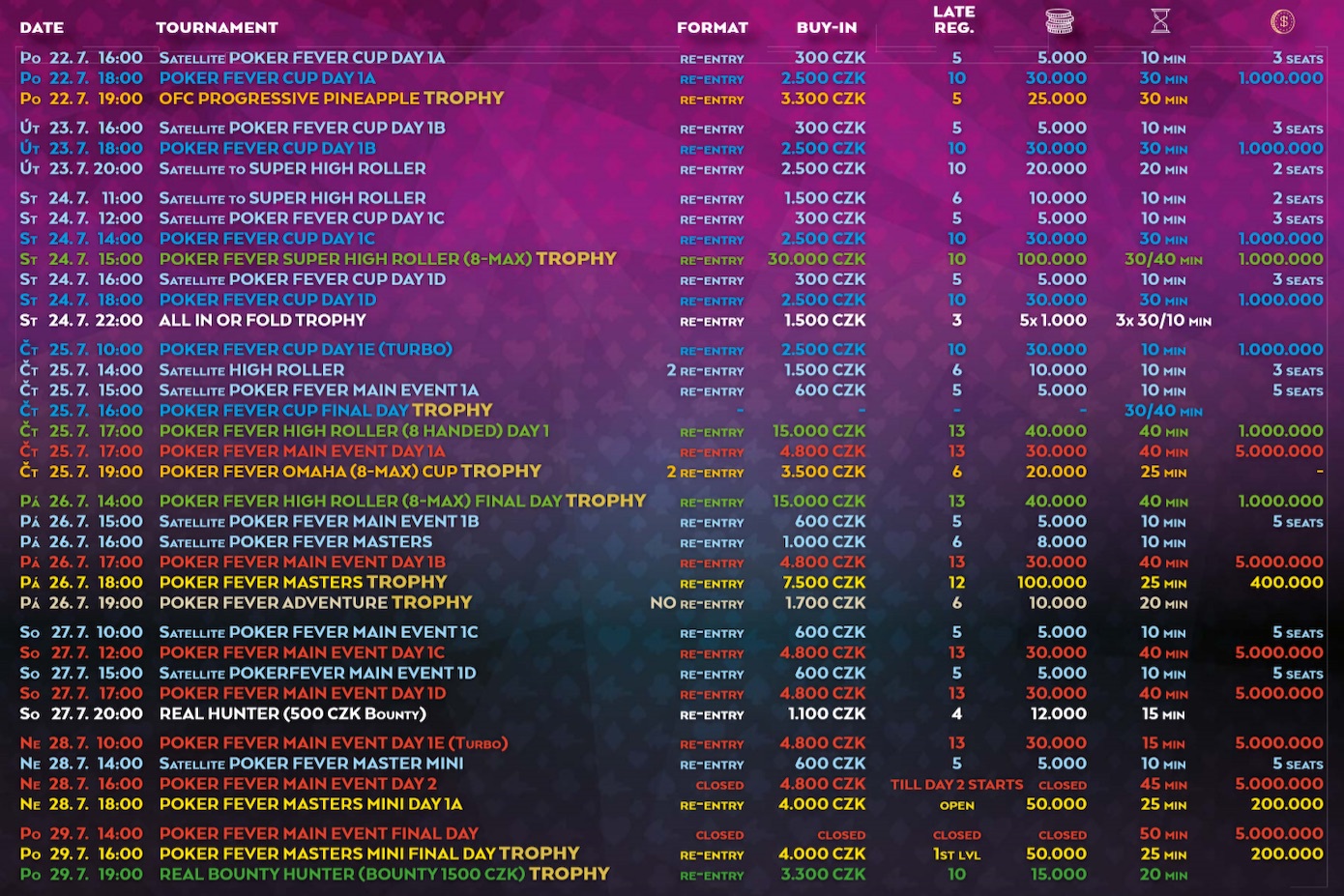Image resolution: width=1344 pixels, height=896 pixels.
Task: Click the BUY-IN column header
Action: (x=827, y=28)
